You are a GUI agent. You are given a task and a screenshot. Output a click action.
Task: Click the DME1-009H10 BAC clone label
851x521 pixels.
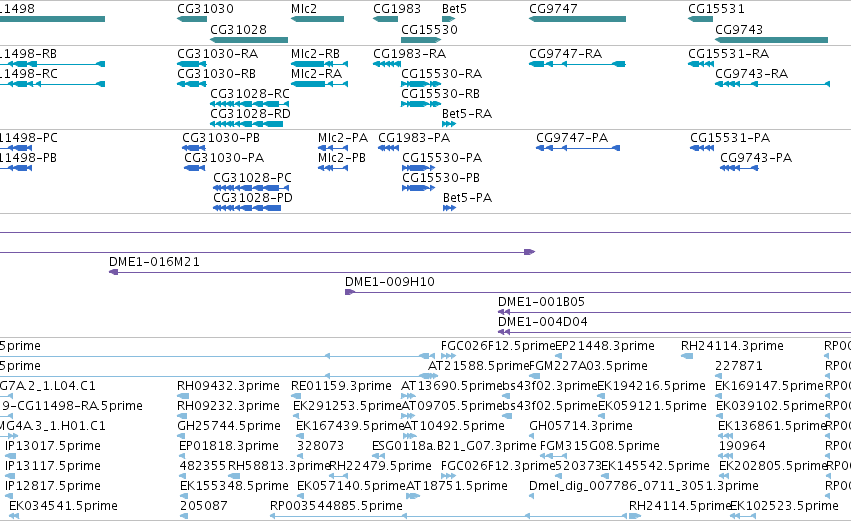coord(390,282)
